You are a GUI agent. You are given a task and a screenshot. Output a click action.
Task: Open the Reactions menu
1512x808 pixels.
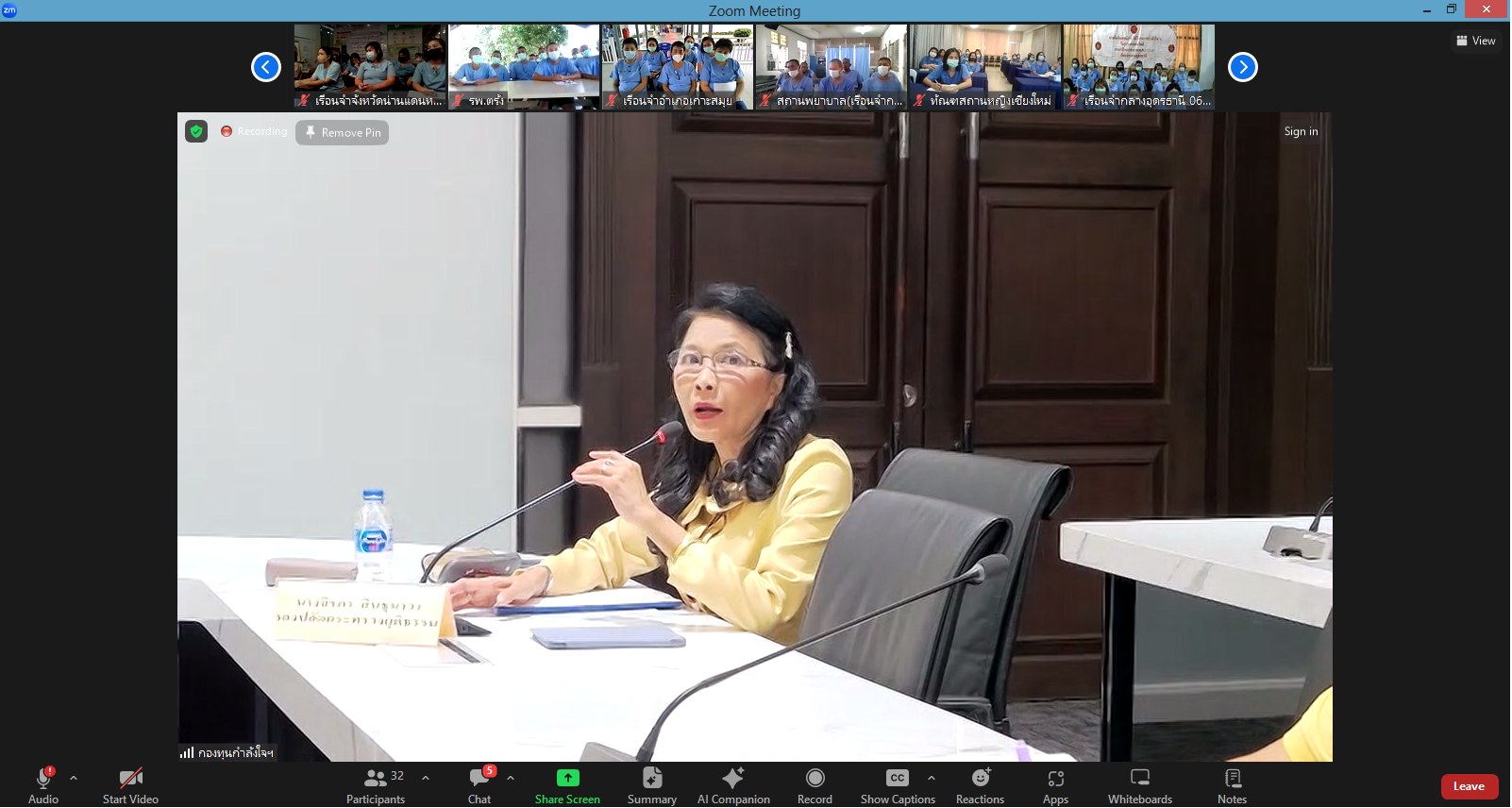click(x=980, y=785)
